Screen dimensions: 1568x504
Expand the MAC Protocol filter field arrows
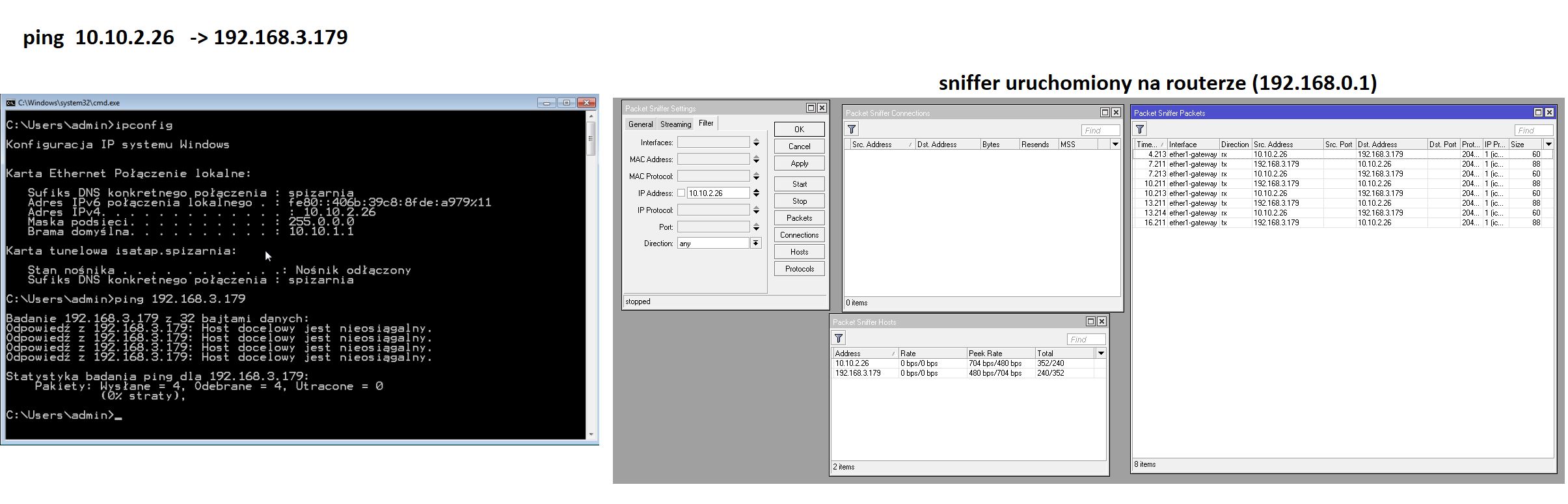click(x=756, y=176)
